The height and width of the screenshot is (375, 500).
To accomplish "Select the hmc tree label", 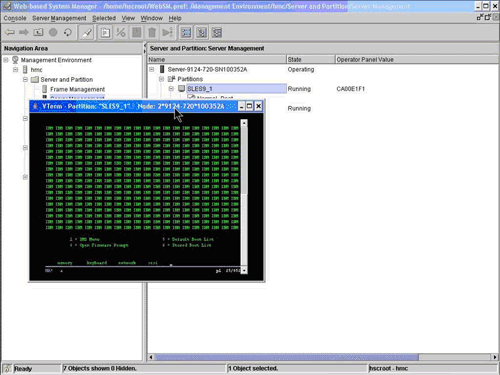I will (x=36, y=70).
